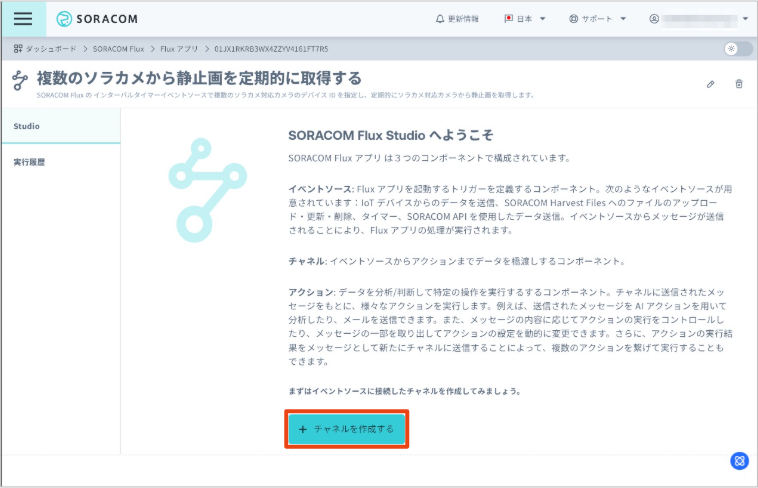The height and width of the screenshot is (488, 758).
Task: Click the app title 複数のソラカメから静止画を定期的に取得する
Action: [x=199, y=78]
